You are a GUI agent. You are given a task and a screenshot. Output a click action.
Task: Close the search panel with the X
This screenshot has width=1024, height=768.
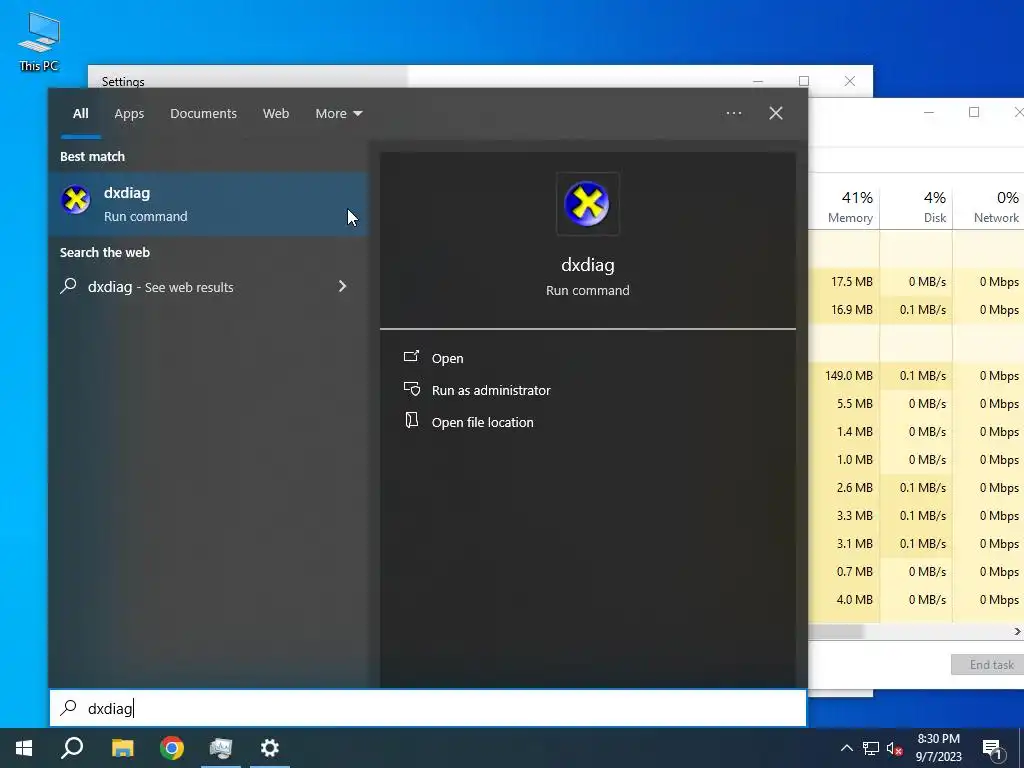tap(776, 113)
